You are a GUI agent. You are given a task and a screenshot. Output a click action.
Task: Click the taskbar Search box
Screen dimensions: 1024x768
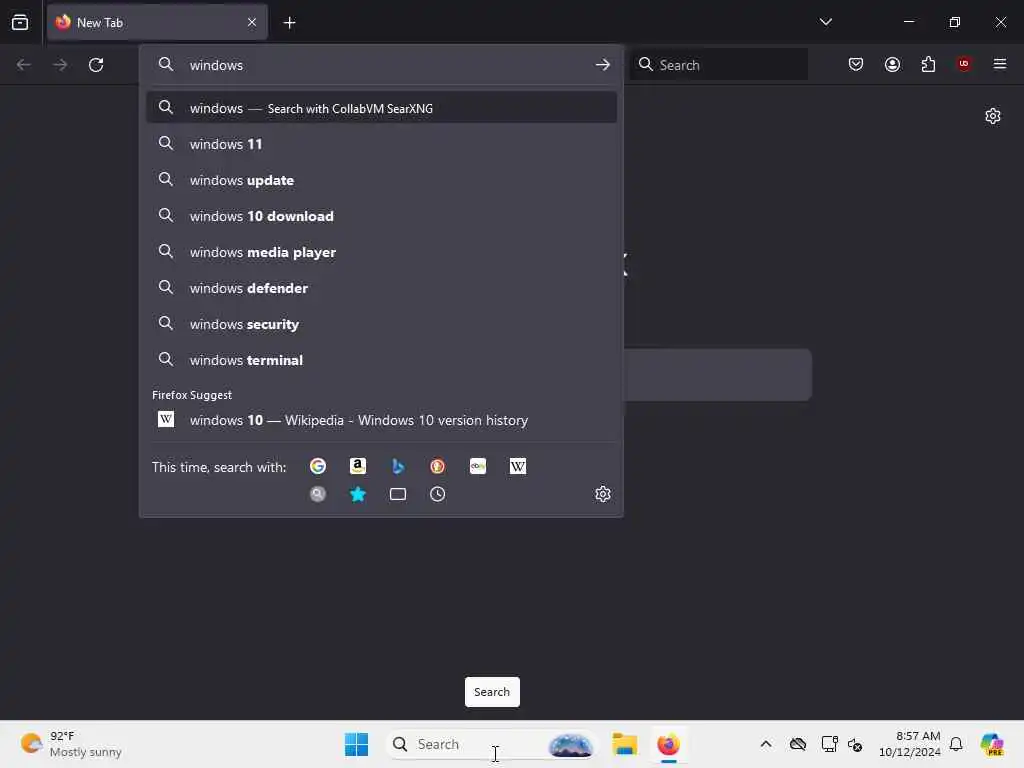click(x=491, y=744)
